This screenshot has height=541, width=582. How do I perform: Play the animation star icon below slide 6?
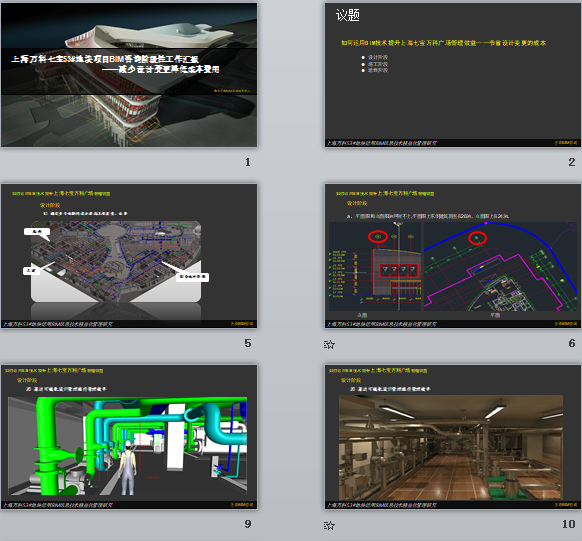pyautogui.click(x=329, y=345)
